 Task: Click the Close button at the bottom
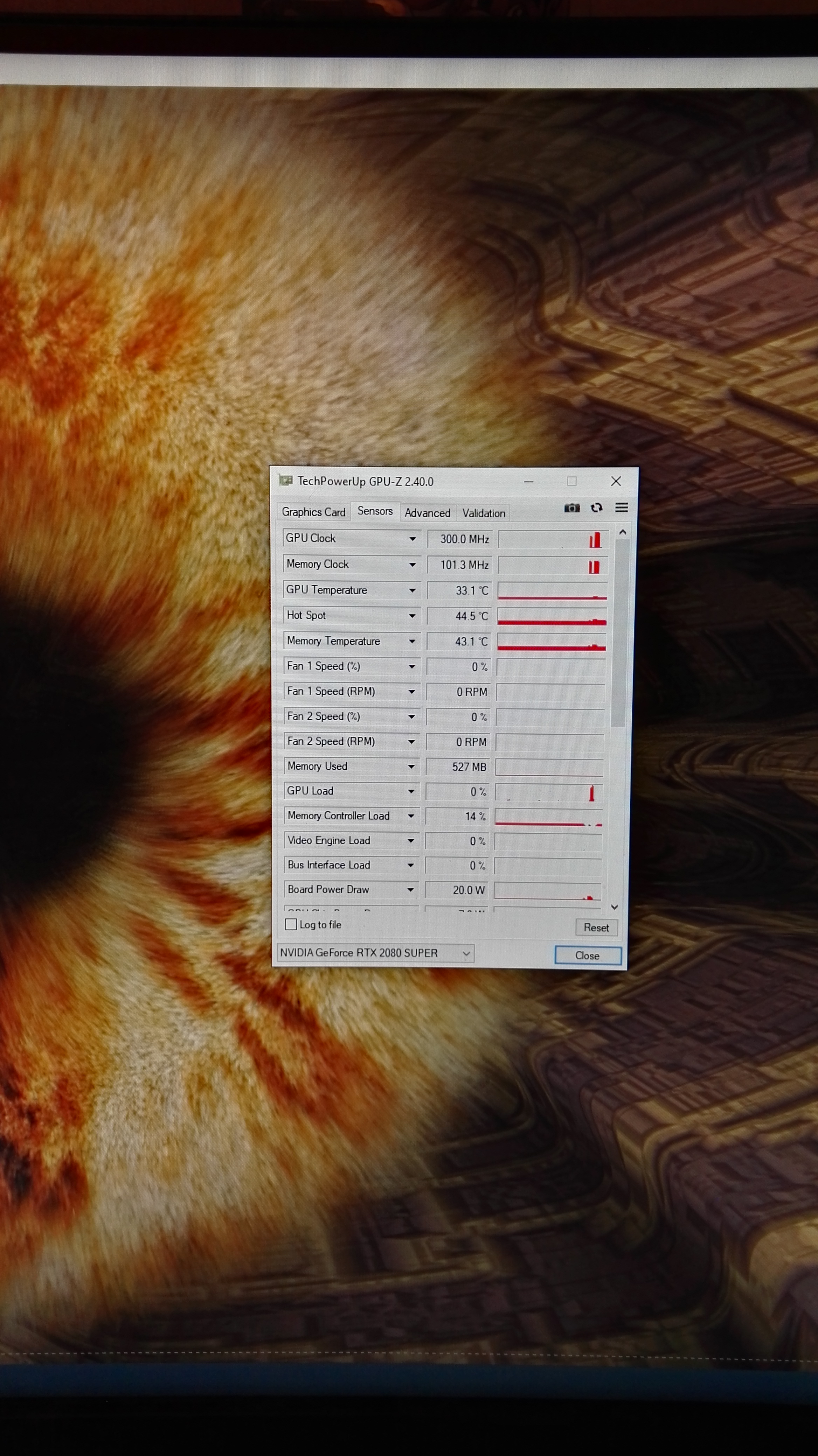[587, 955]
